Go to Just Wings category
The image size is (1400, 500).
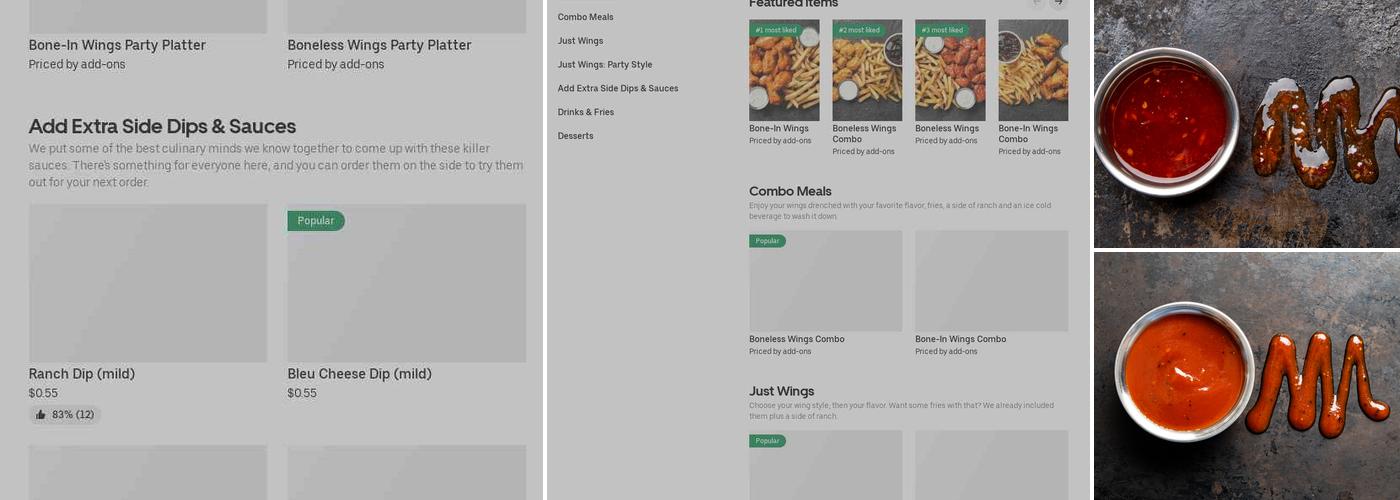(581, 41)
